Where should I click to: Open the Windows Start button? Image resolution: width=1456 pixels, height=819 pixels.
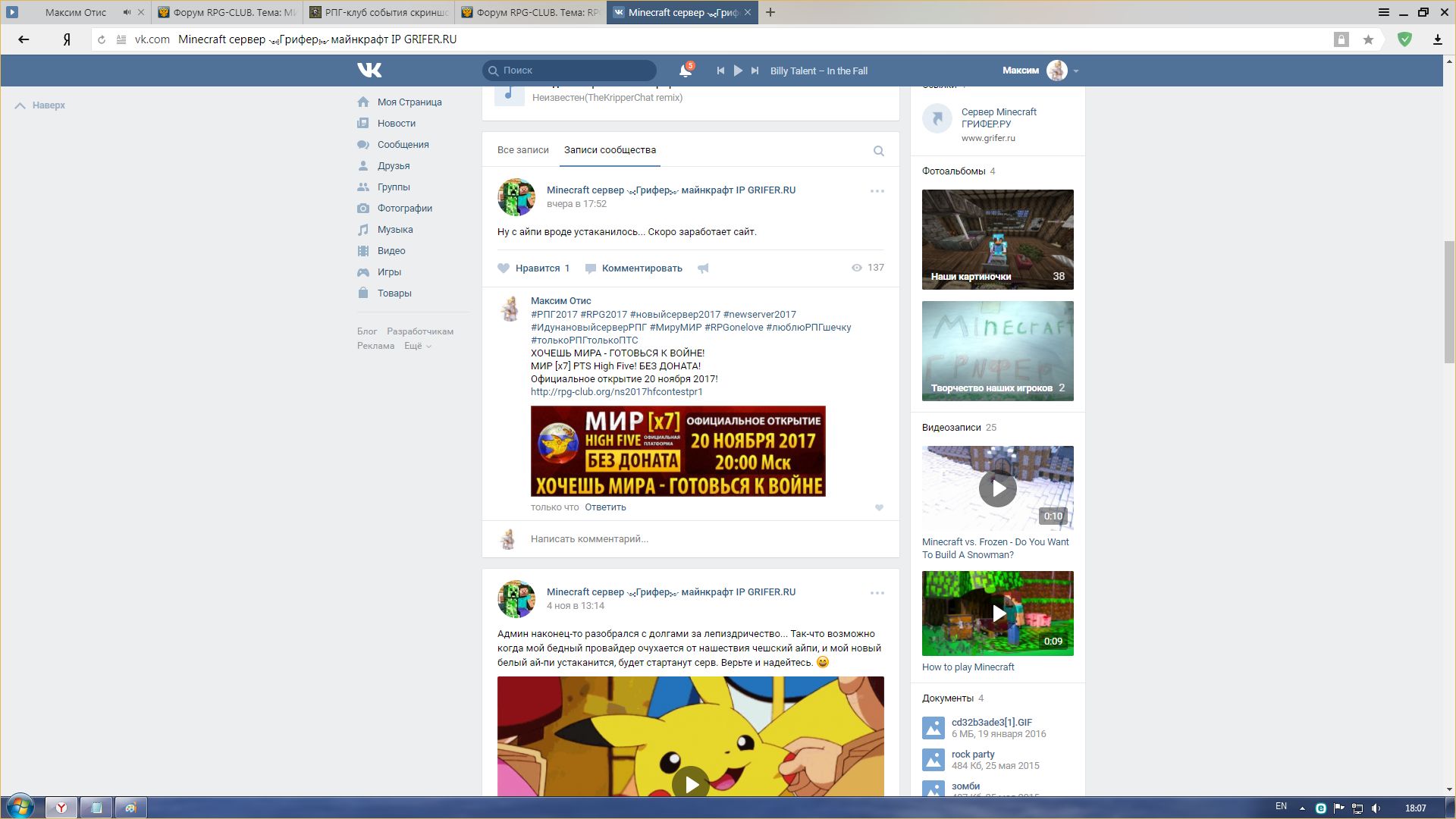point(20,807)
